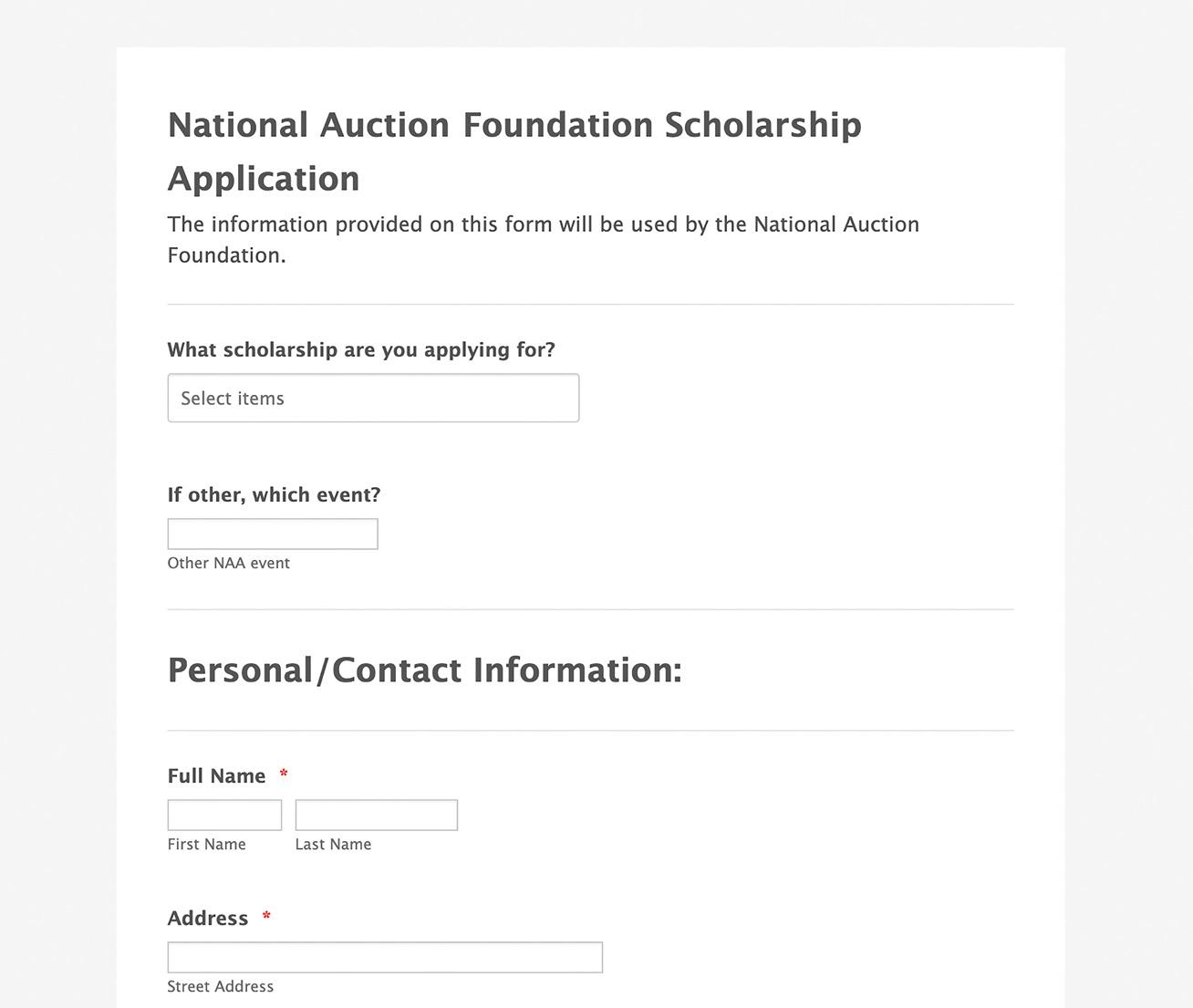This screenshot has width=1193, height=1008.
Task: Click the 'If other, which event?' label
Action: coord(274,495)
